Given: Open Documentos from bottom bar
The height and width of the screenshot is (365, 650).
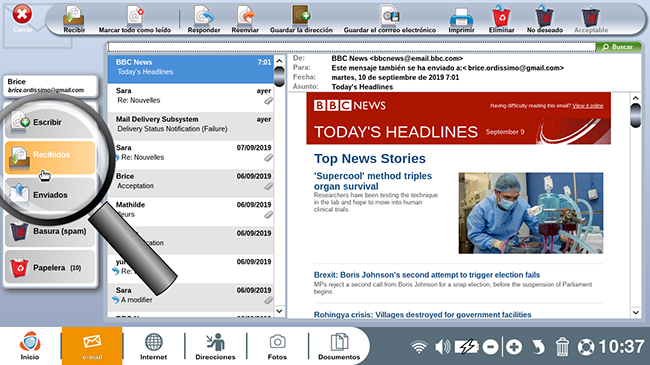Looking at the screenshot, I should [x=339, y=346].
